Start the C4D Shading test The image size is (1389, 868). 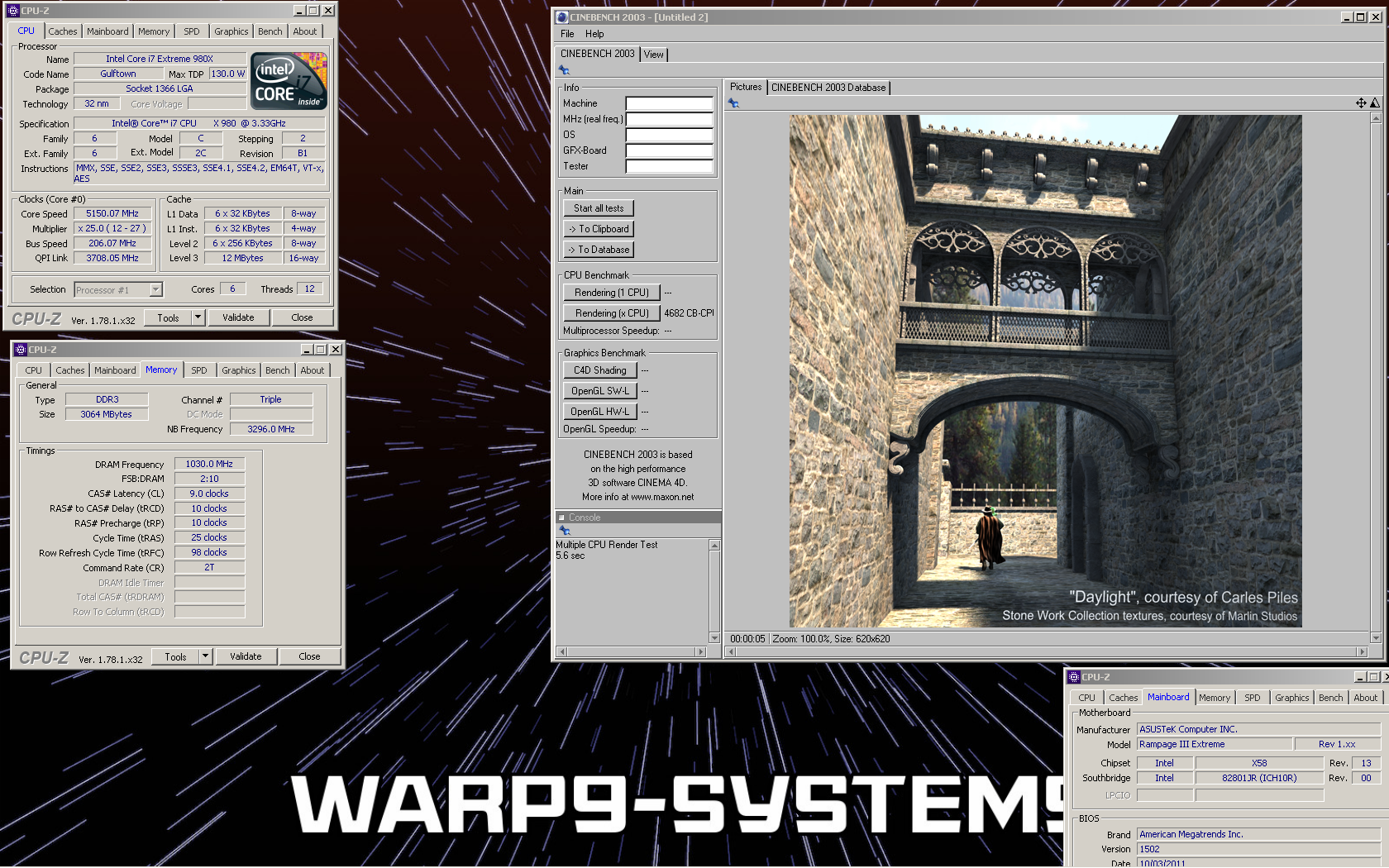[x=600, y=370]
